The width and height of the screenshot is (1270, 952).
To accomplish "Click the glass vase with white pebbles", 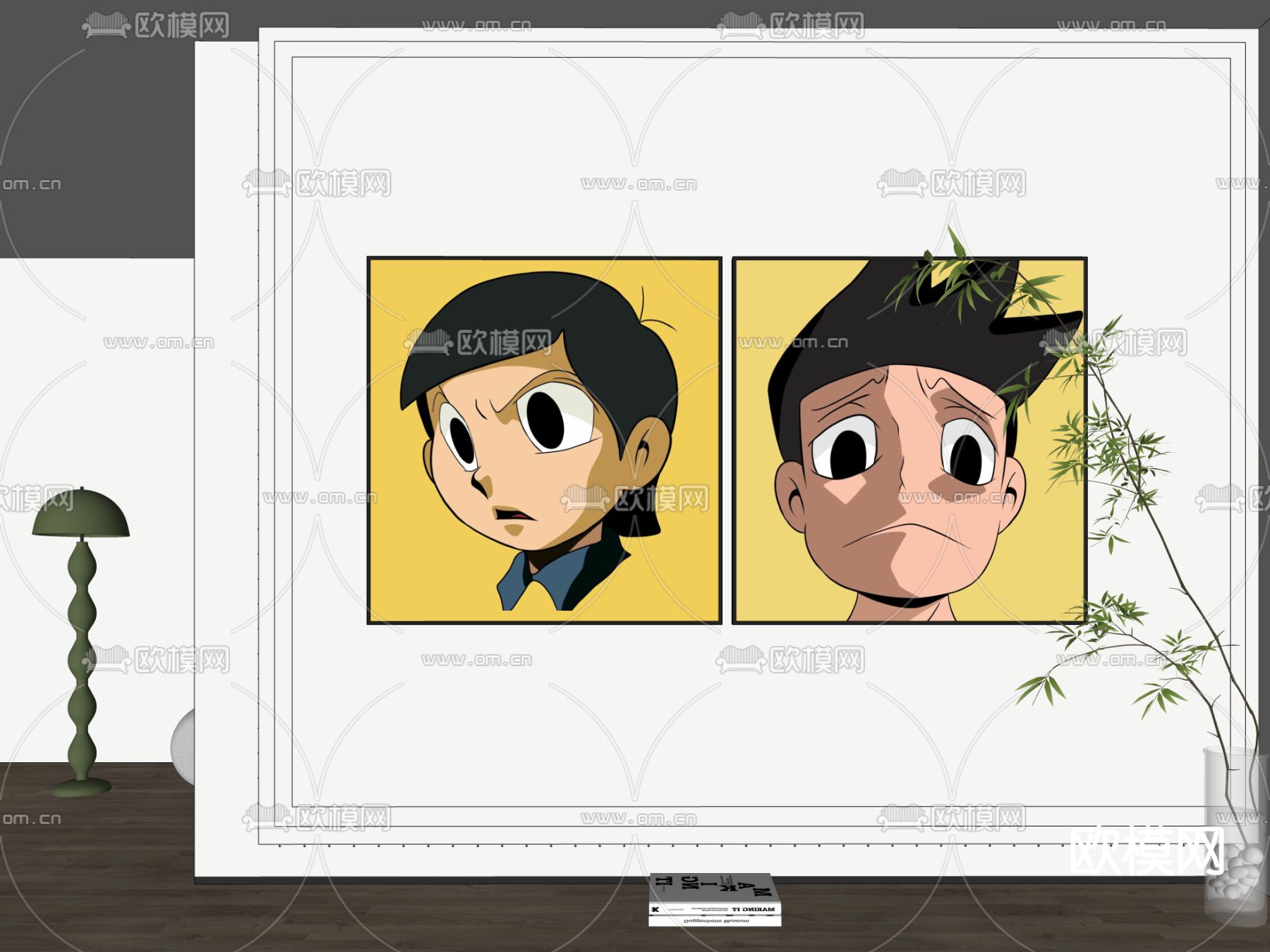I will [1235, 836].
